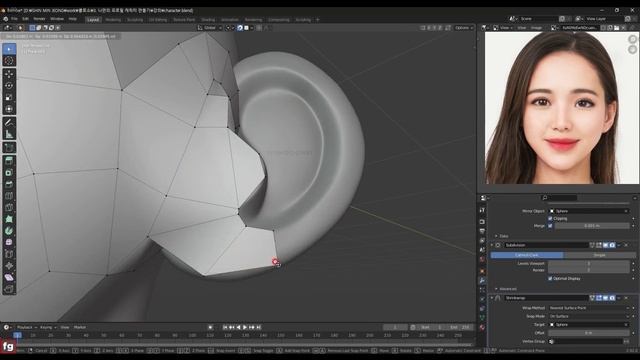This screenshot has width=640, height=360.
Task: Select the Edge Slide tool
Action: (x=9, y=254)
